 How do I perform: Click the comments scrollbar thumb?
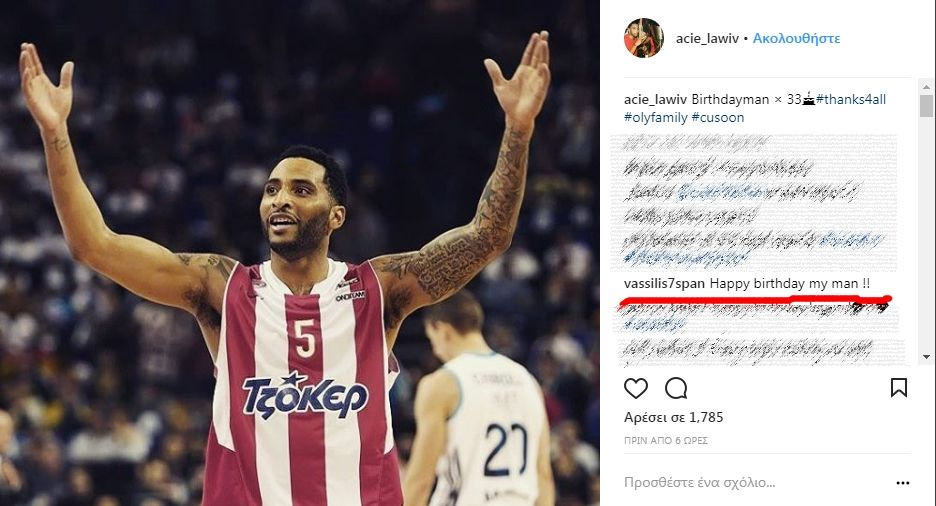click(x=926, y=106)
